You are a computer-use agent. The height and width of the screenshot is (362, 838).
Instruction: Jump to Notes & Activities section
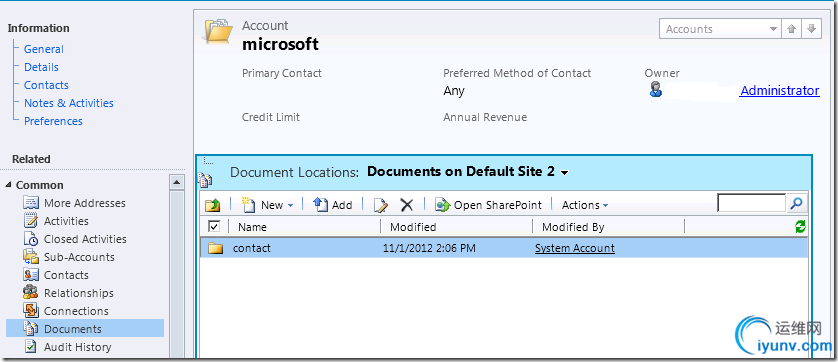[68, 103]
